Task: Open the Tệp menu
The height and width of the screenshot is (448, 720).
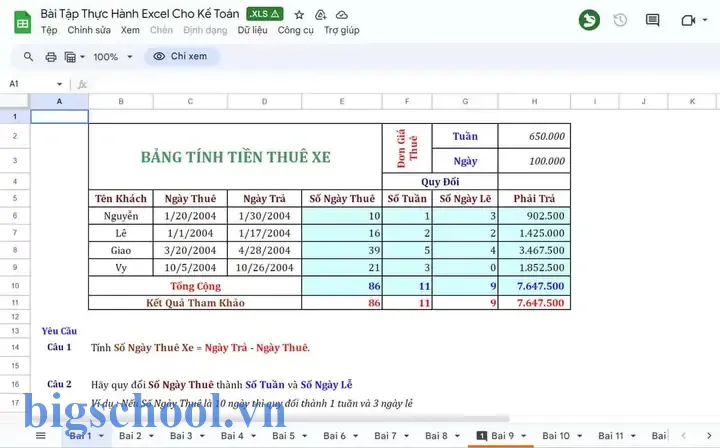Action: click(x=49, y=30)
